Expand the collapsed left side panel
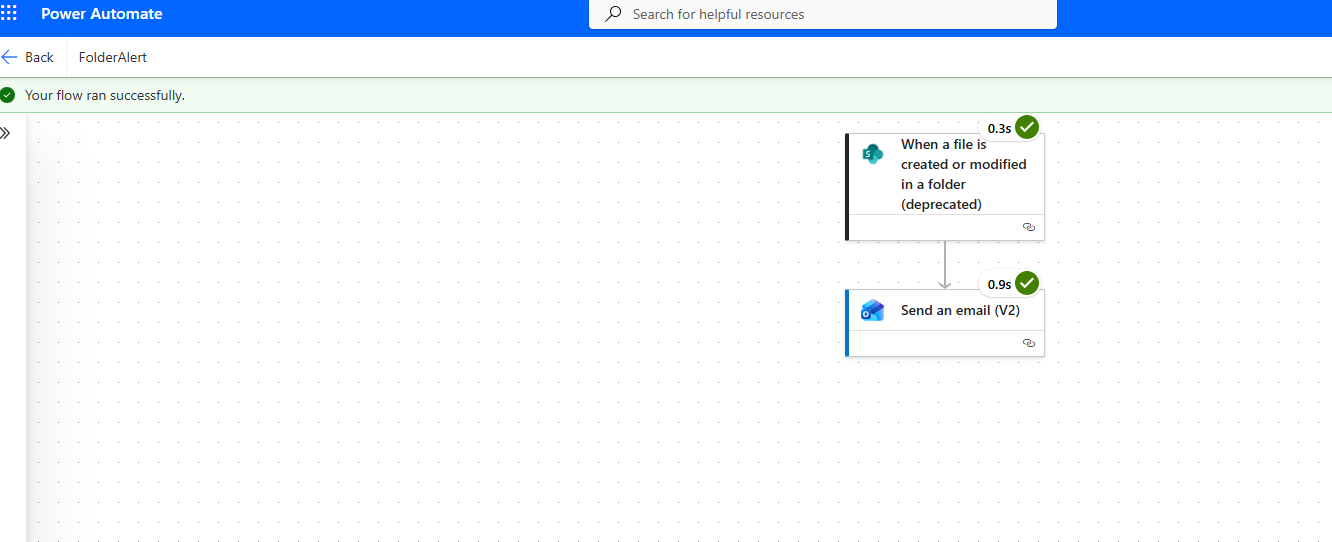Screen dimensions: 1332x542 coord(5,133)
